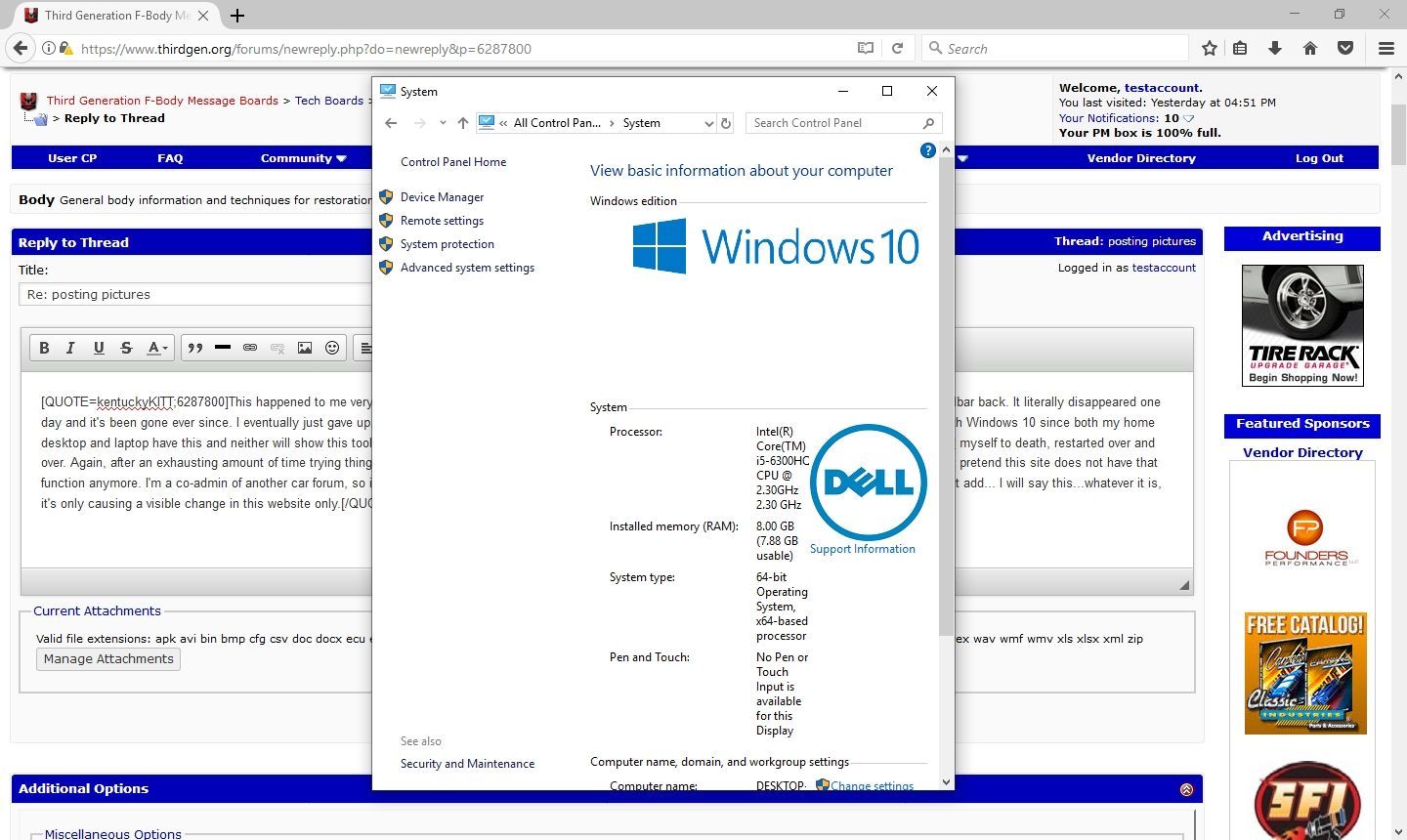1407x840 pixels.
Task: Apply italic formatting in the editor
Action: pos(70,348)
